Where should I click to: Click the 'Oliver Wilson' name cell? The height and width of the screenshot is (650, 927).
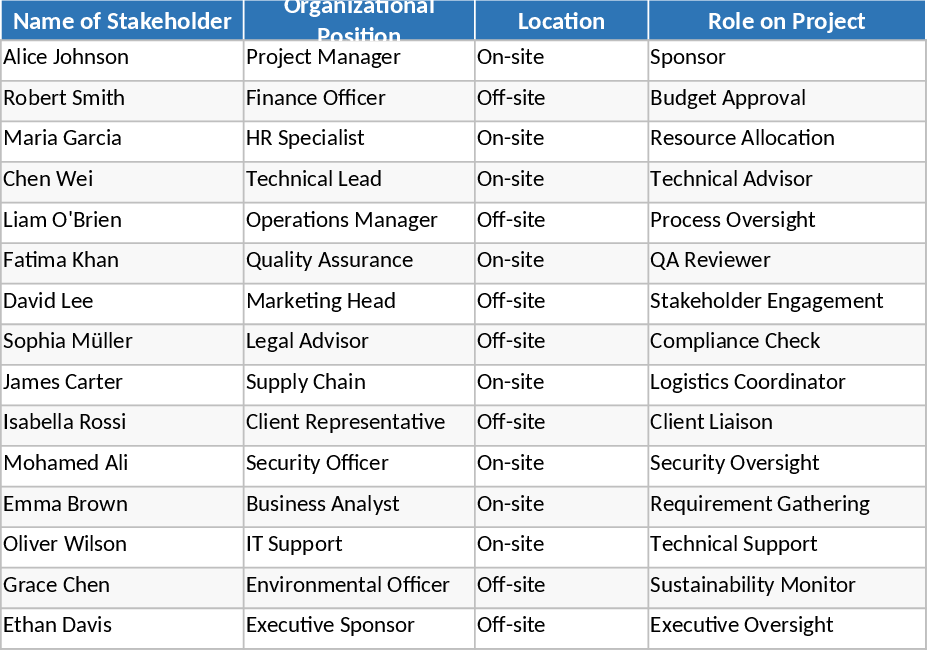coord(122,545)
